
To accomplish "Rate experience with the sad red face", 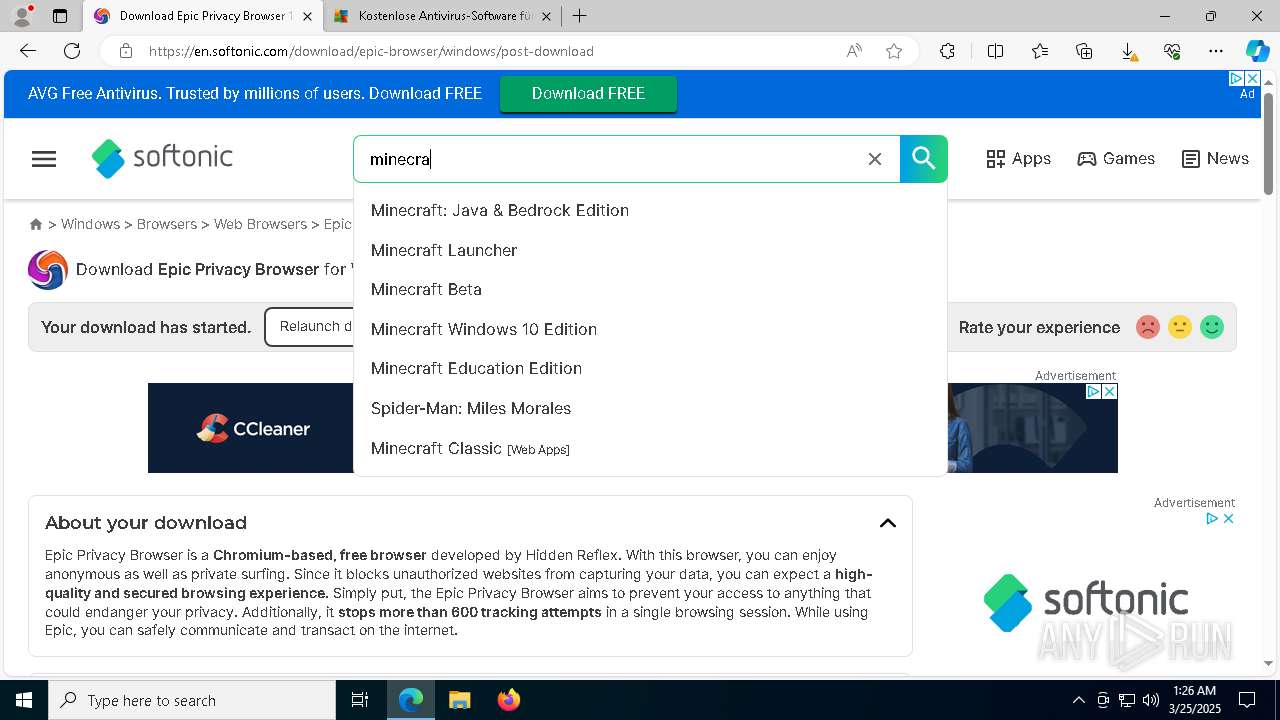I will coord(1148,327).
